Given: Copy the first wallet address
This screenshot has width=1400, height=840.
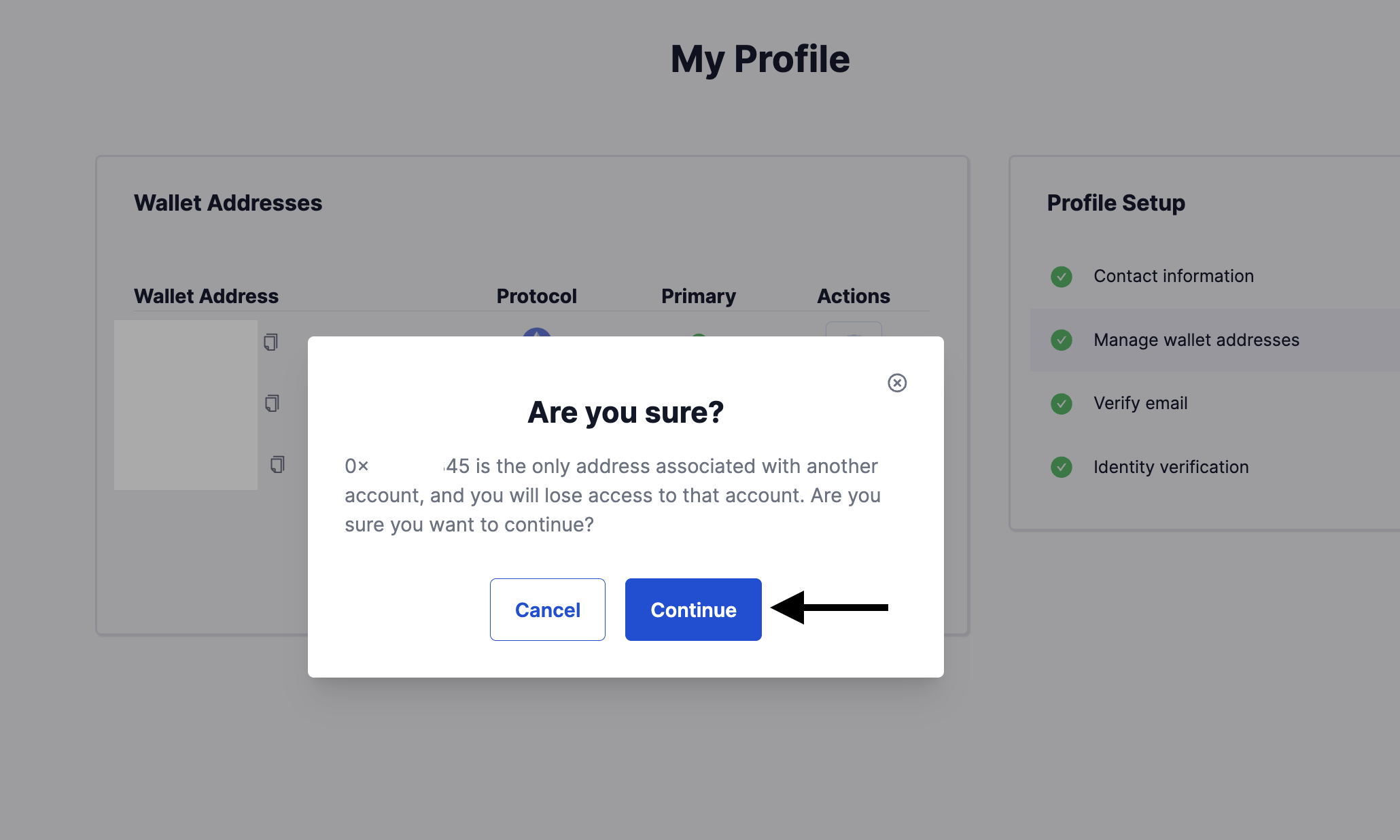Looking at the screenshot, I should (x=270, y=342).
